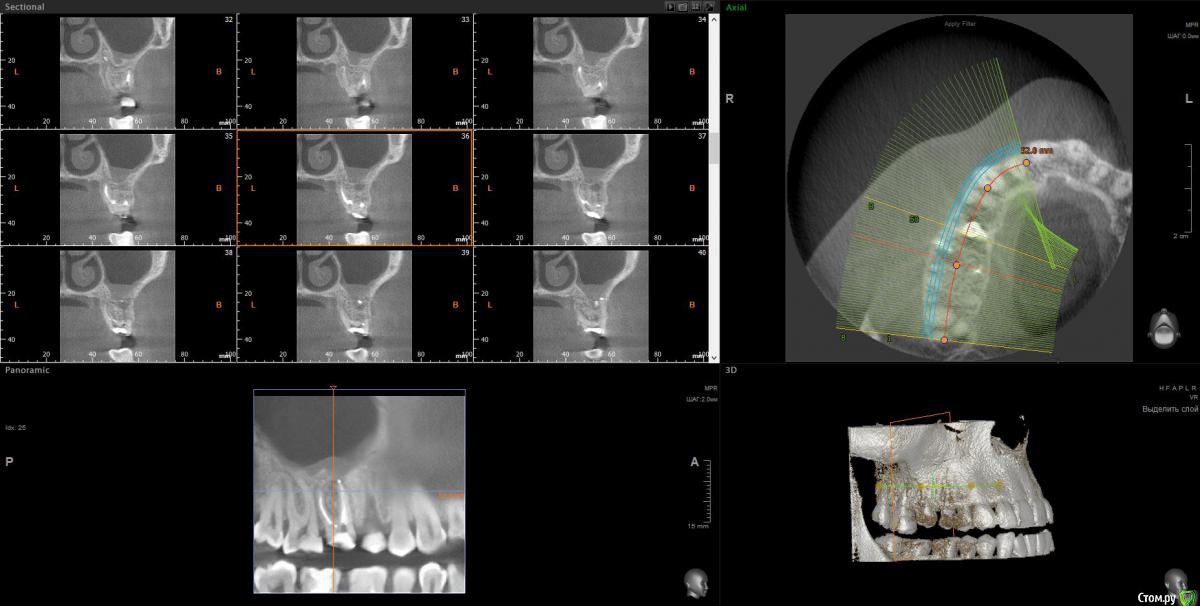Image resolution: width=1200 pixels, height=606 pixels.
Task: Activate the Axial panel title
Action: (736, 7)
